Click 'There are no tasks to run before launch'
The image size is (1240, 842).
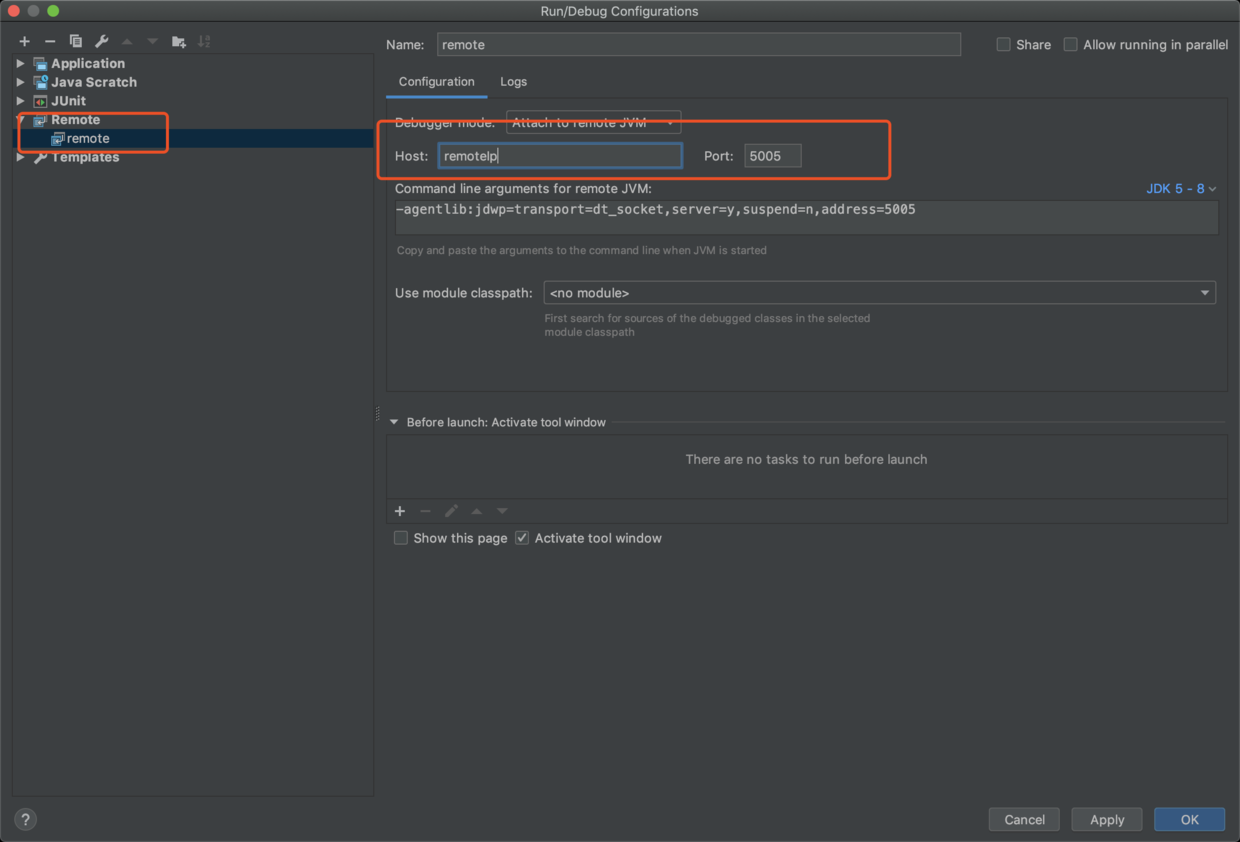pos(806,459)
